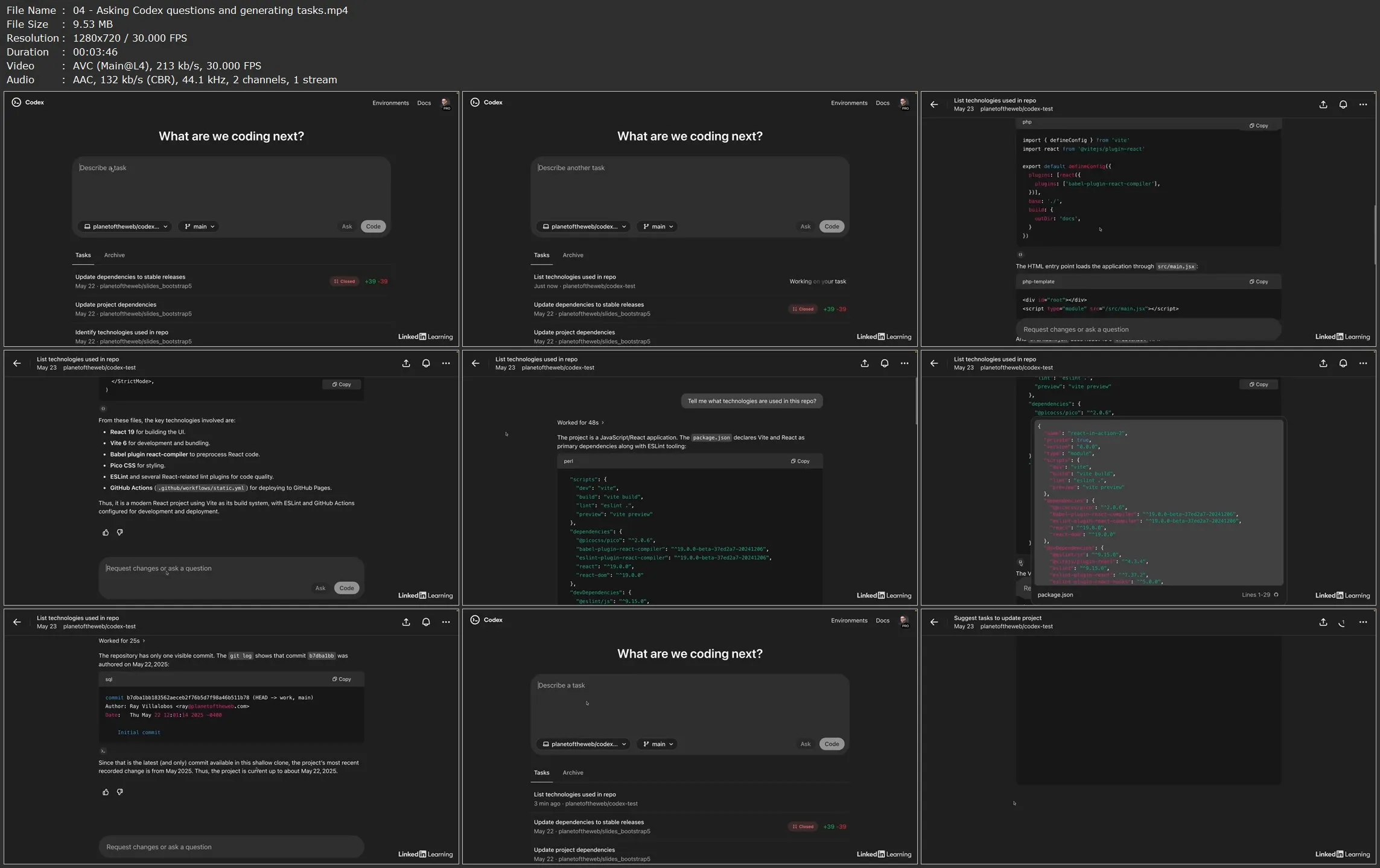This screenshot has height=868, width=1380.
Task: Open more options in the key technologies list frame
Action: coord(446,363)
